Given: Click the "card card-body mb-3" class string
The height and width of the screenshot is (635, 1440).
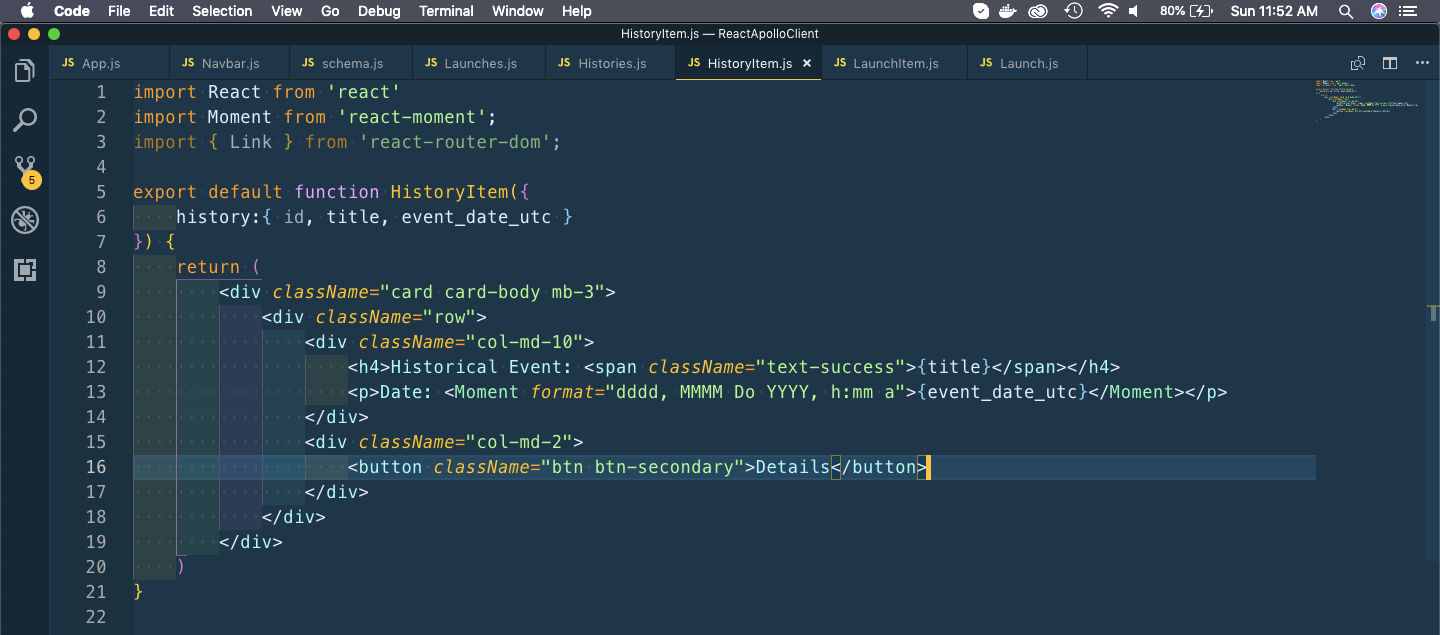Looking at the screenshot, I should 493,292.
